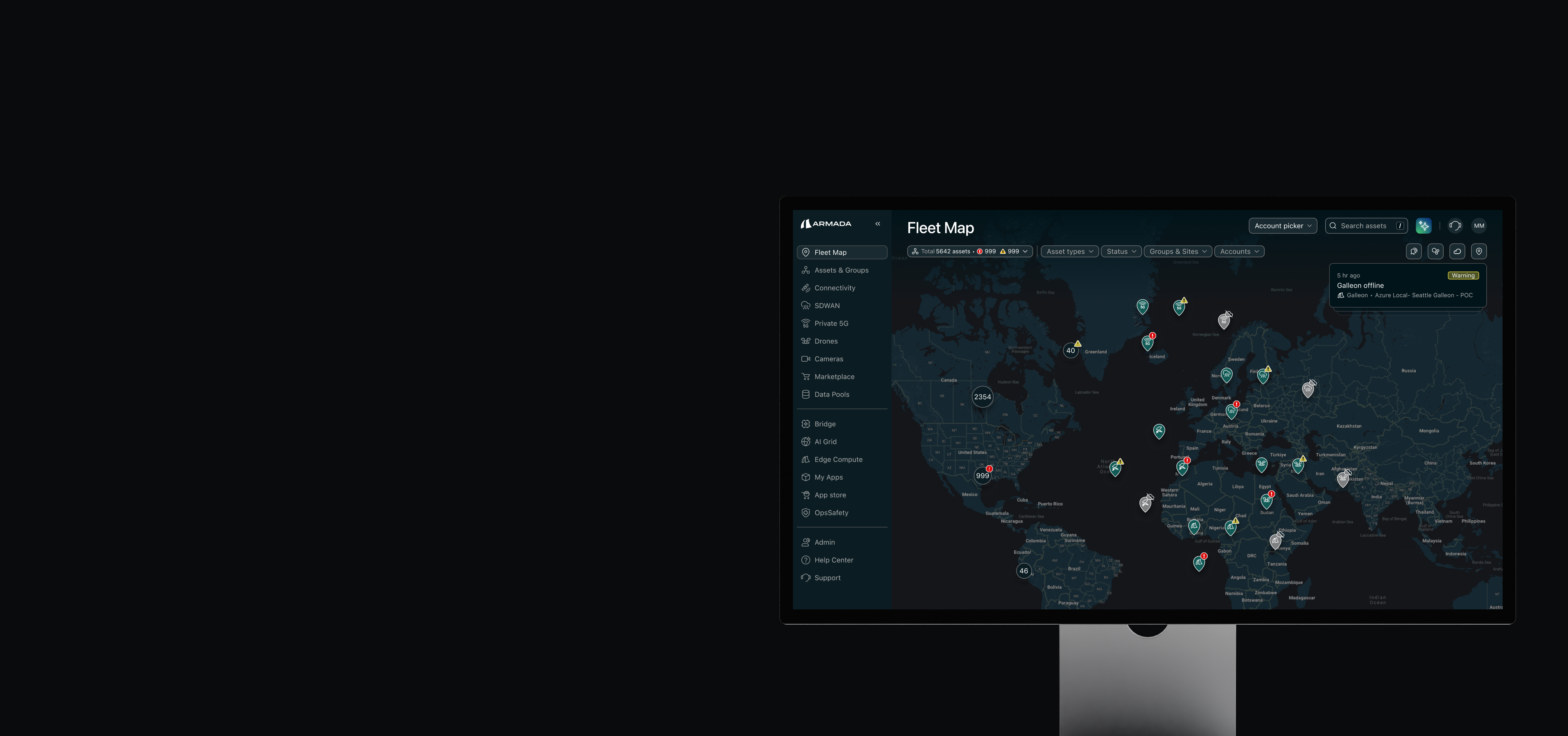1568x736 pixels.
Task: Open the drone error pin above Sudan
Action: point(1267,501)
